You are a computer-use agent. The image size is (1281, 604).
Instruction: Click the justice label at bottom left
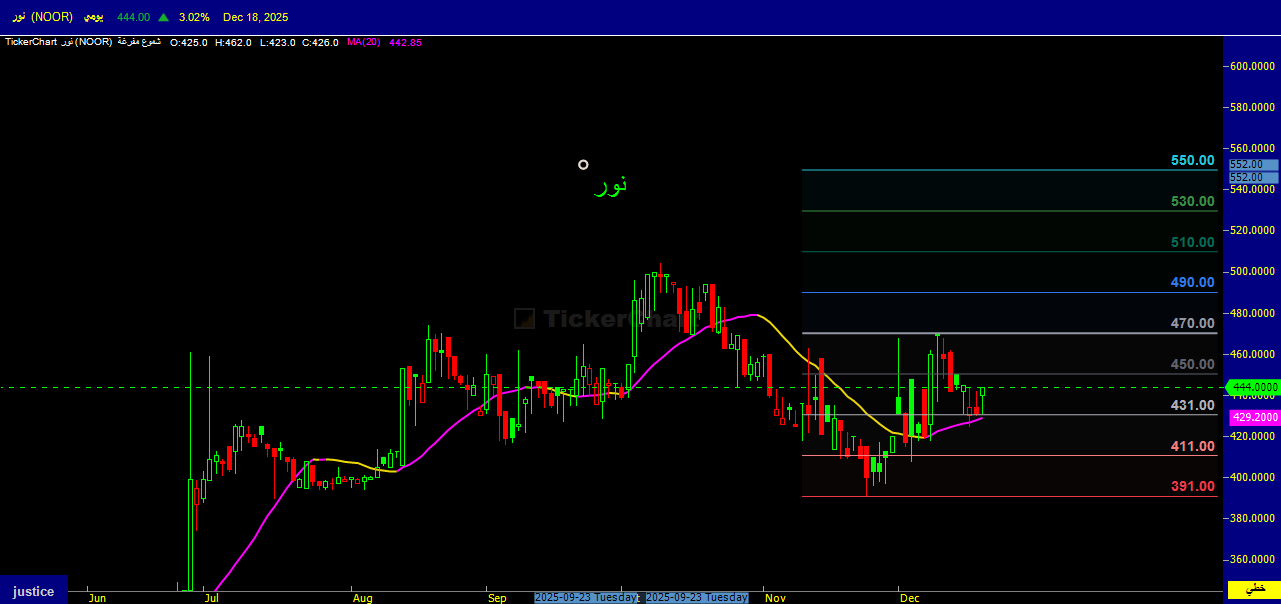(33, 591)
